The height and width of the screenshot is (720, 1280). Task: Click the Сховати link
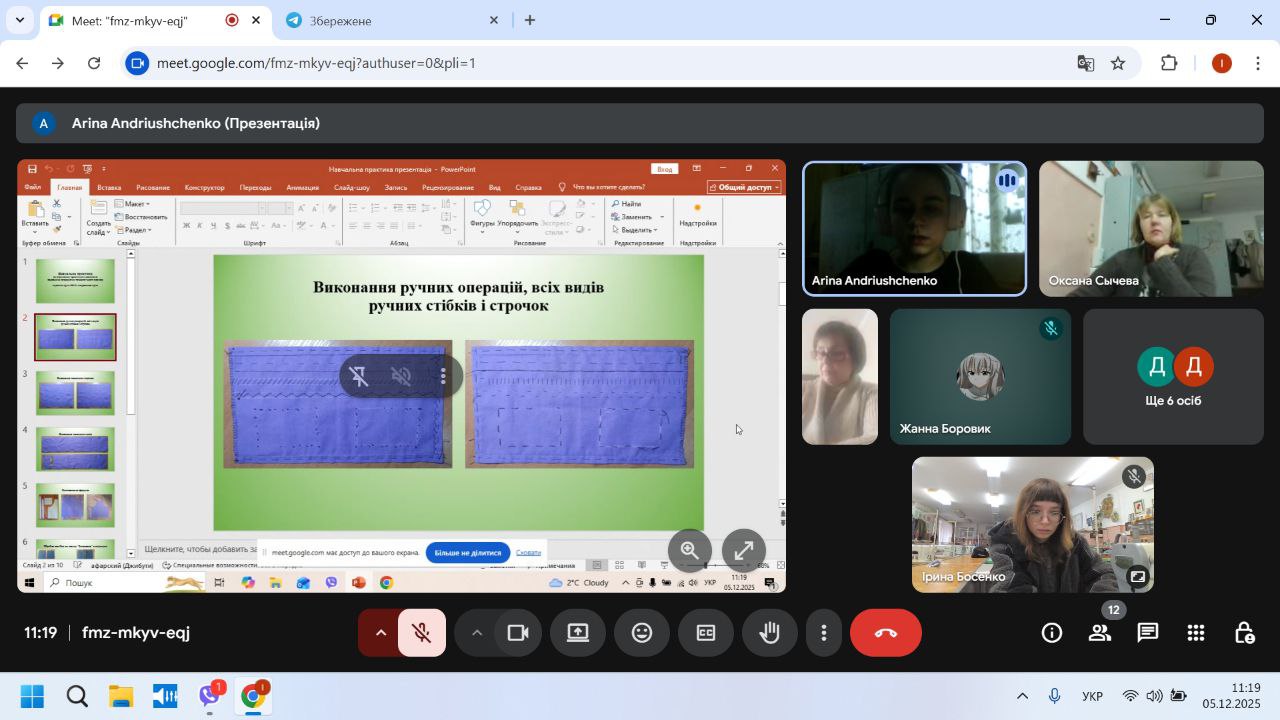[x=529, y=552]
